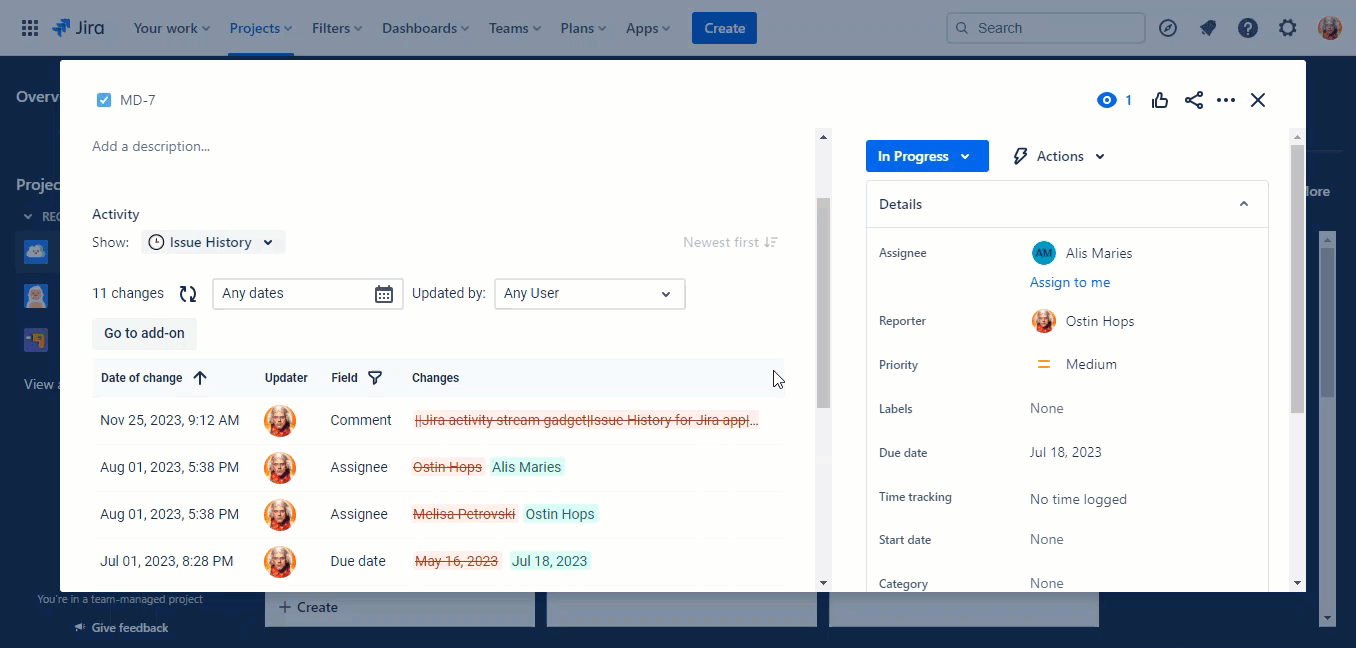Close the MD-7 issue dialog
Screen dimensions: 1356x648
(x=1258, y=100)
